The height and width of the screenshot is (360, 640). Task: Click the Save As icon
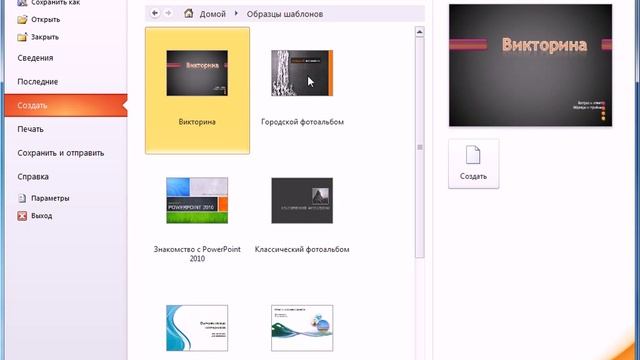pyautogui.click(x=22, y=2)
